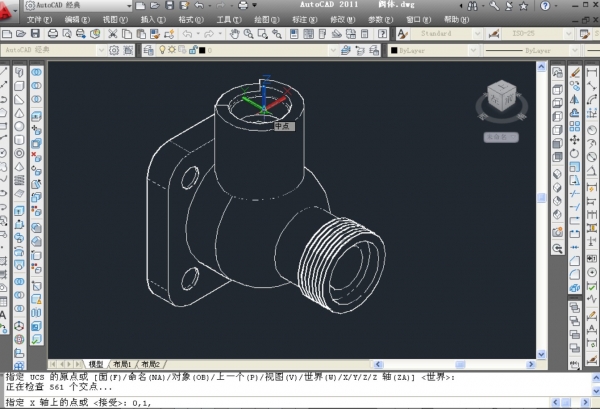Open the Communication Center satellite icon
Screen dimensions: 600x409
pyautogui.click(x=509, y=6)
